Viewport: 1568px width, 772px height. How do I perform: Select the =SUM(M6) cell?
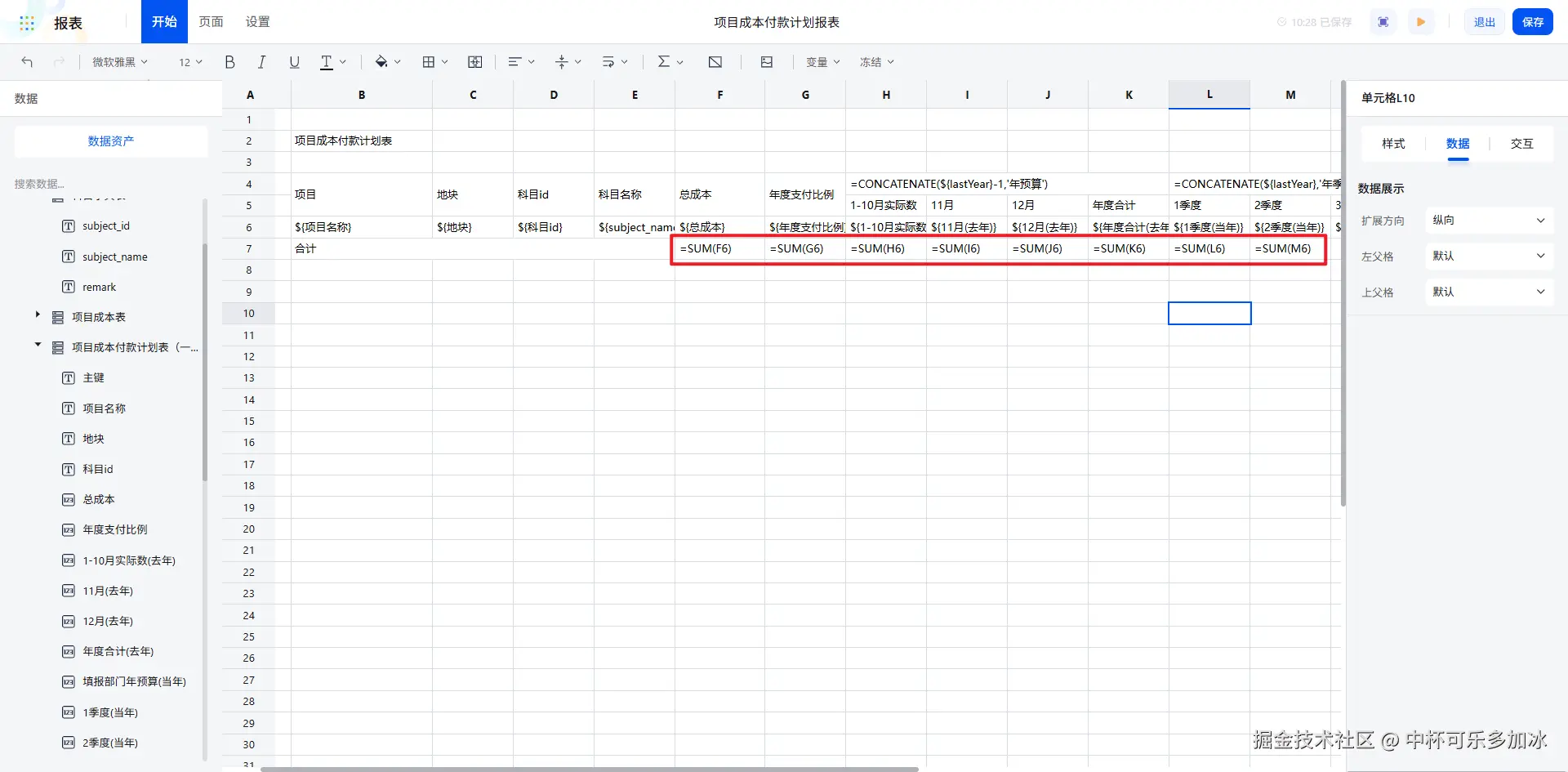point(1290,249)
